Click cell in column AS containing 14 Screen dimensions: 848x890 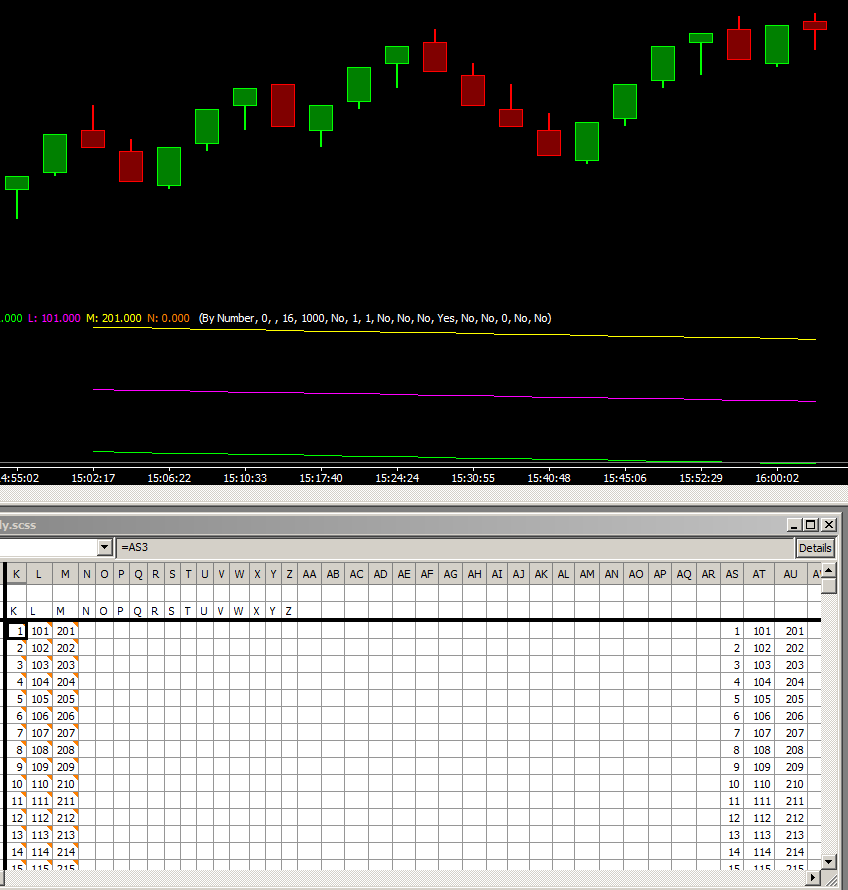point(732,852)
